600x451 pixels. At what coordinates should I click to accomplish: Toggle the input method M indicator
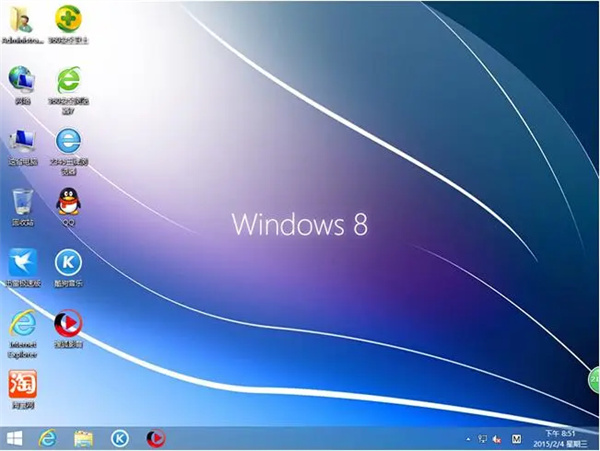(x=516, y=439)
